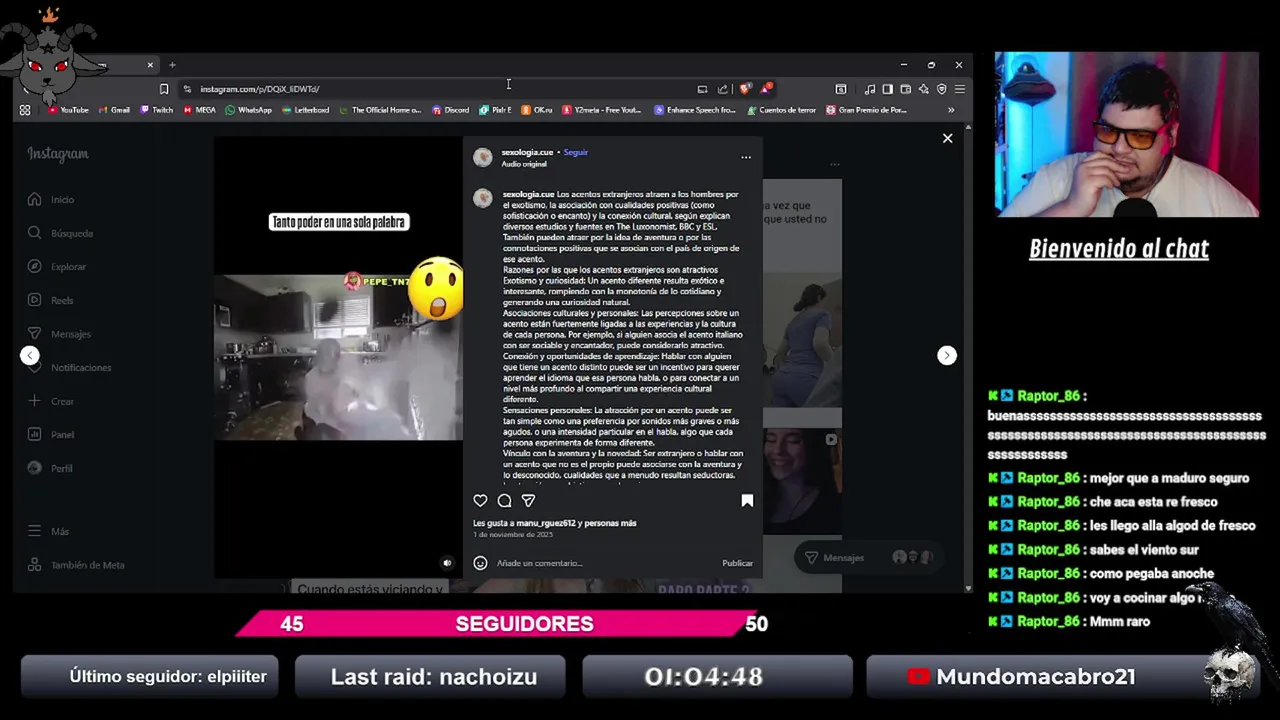Open the VPN shield toolbar icon
1280x720 pixels.
(941, 89)
